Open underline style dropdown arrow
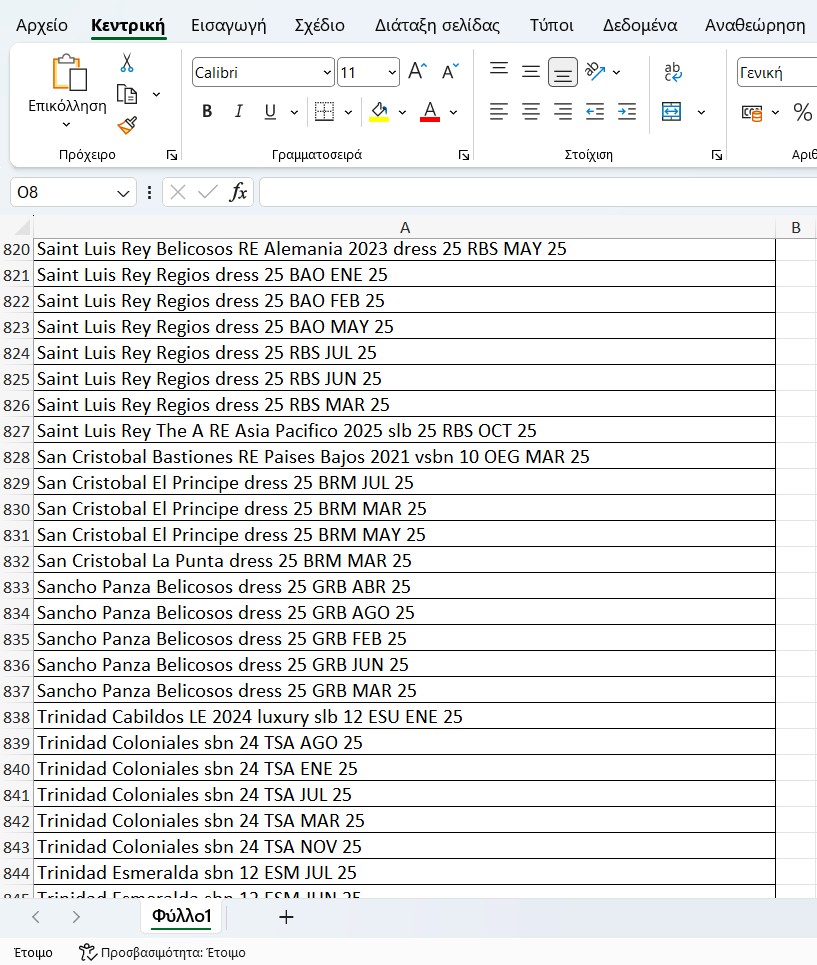Screen dimensions: 817x965 tap(294, 112)
